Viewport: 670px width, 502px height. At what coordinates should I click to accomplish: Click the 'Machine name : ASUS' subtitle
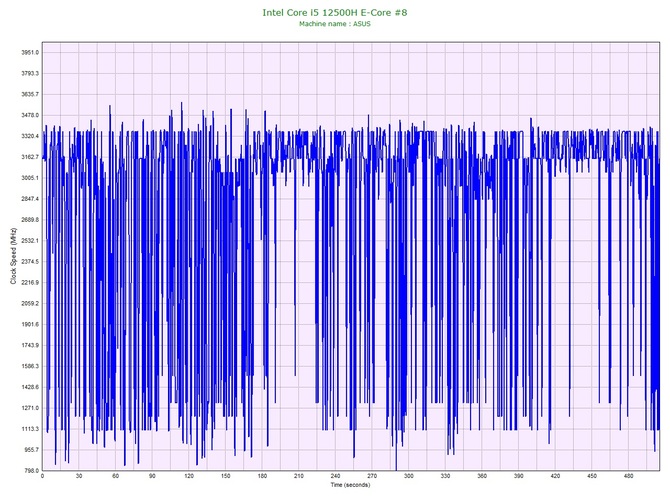tap(335, 24)
